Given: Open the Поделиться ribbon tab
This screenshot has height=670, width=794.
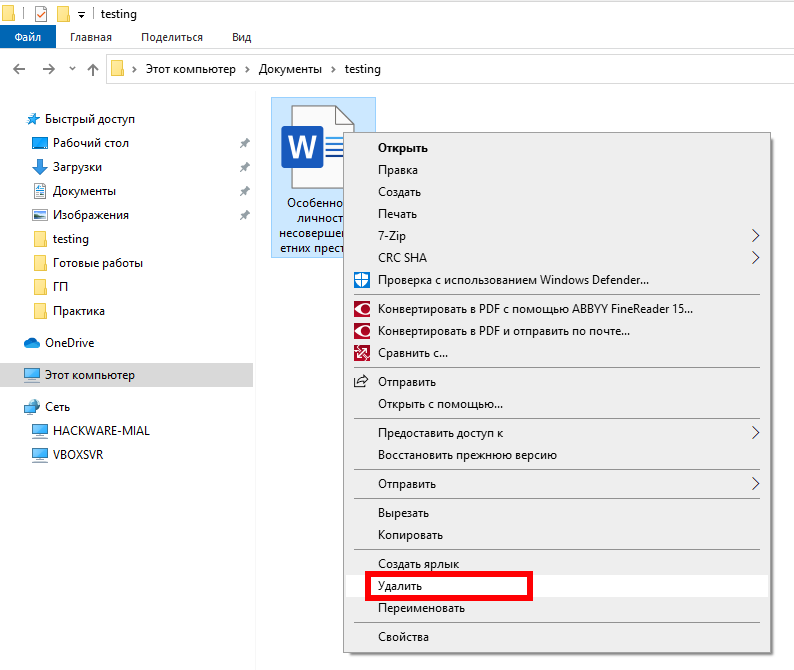Looking at the screenshot, I should 172,37.
